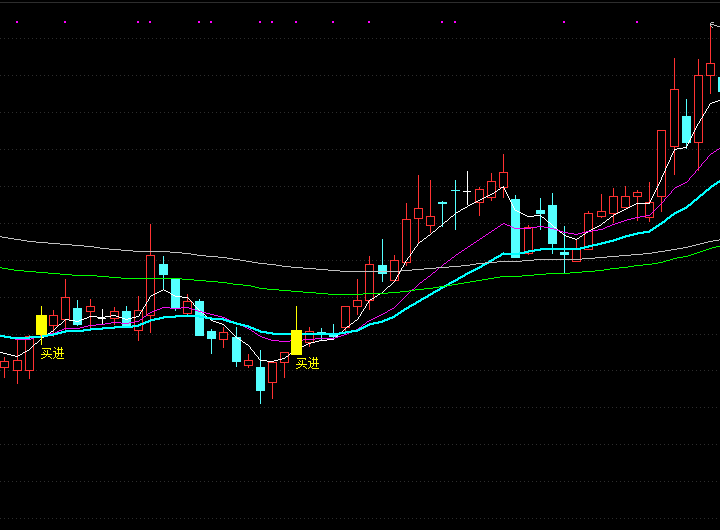Click the earlier 买进 buy-signal label
720x530 pixels.
tap(52, 353)
